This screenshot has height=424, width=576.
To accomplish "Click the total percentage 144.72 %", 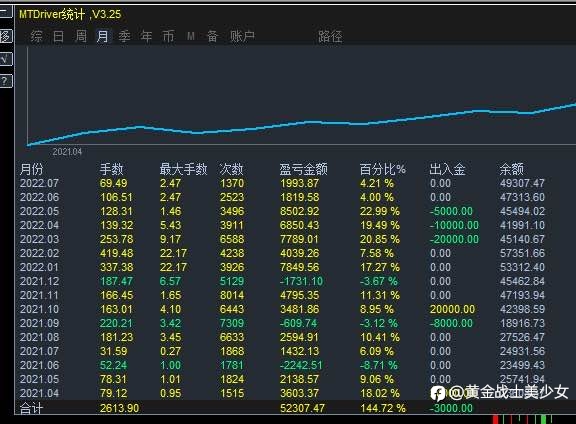I will pyautogui.click(x=383, y=408).
